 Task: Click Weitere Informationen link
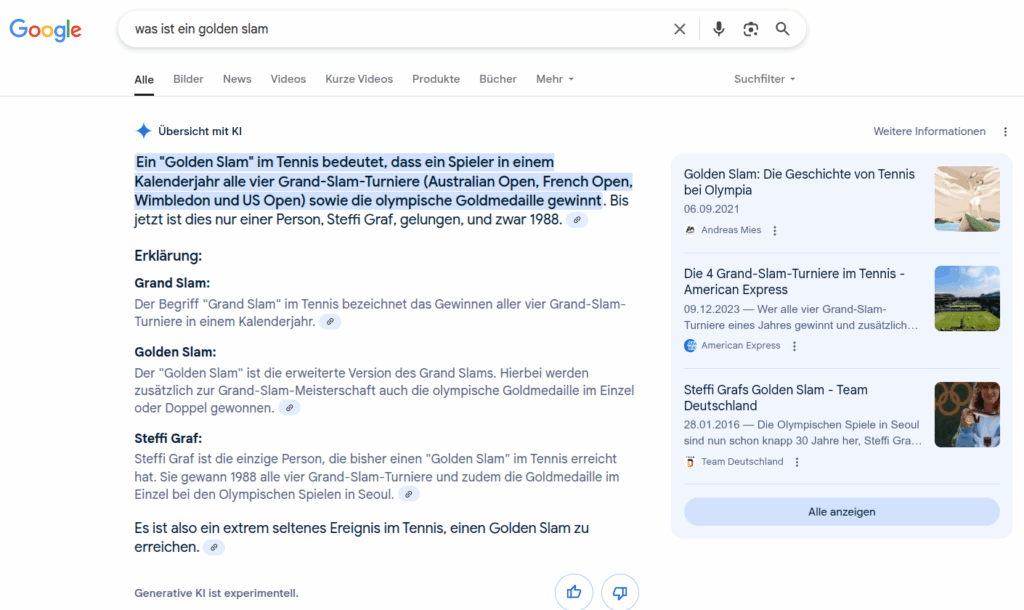929,131
